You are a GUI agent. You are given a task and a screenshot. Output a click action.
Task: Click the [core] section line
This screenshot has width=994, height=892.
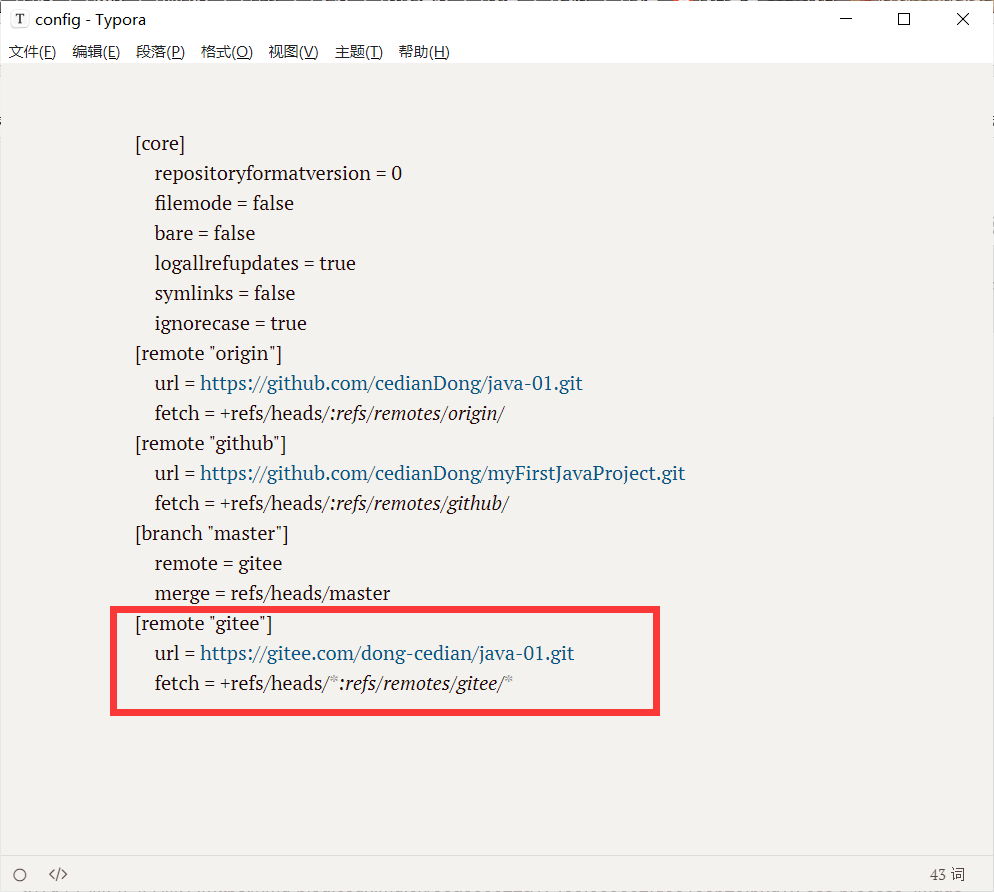160,144
